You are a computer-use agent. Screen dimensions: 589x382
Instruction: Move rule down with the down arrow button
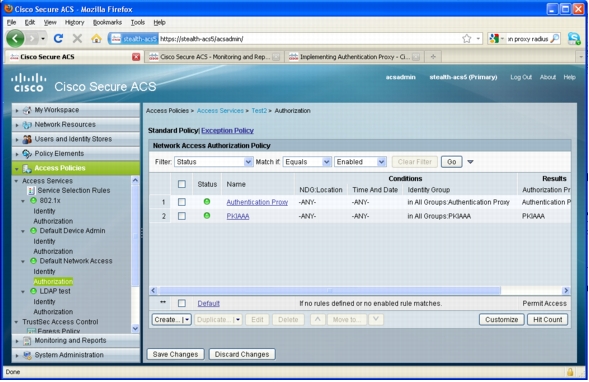tap(376, 320)
